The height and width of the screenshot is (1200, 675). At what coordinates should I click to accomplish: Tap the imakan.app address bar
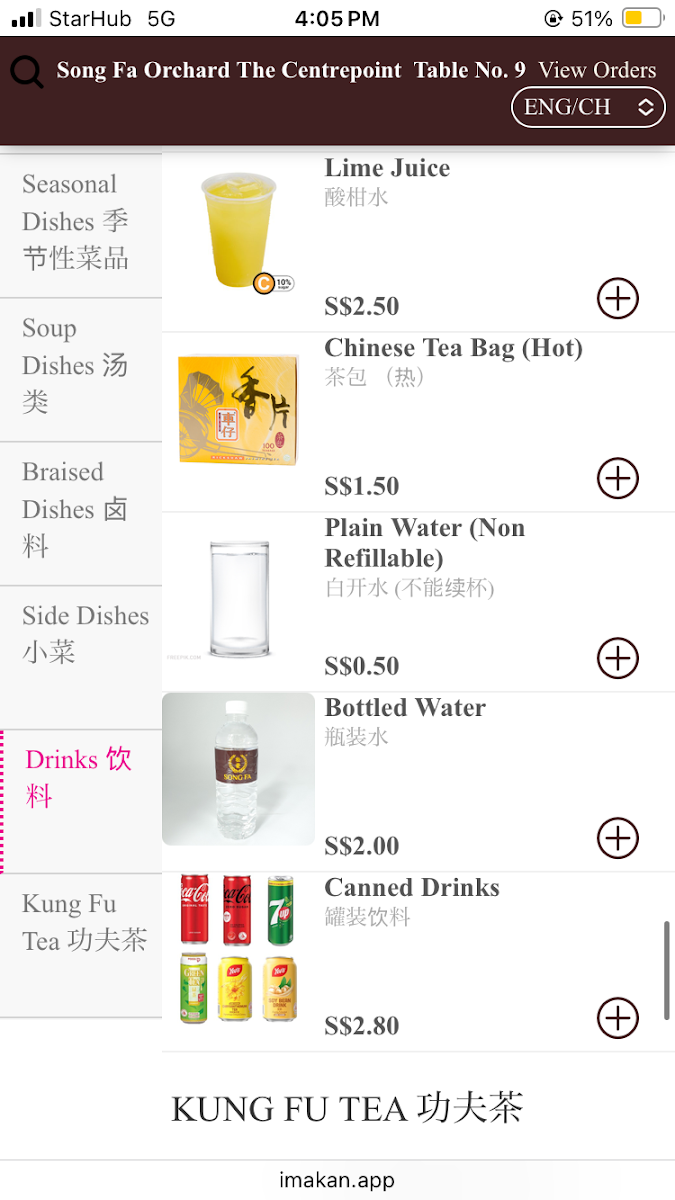(337, 1180)
